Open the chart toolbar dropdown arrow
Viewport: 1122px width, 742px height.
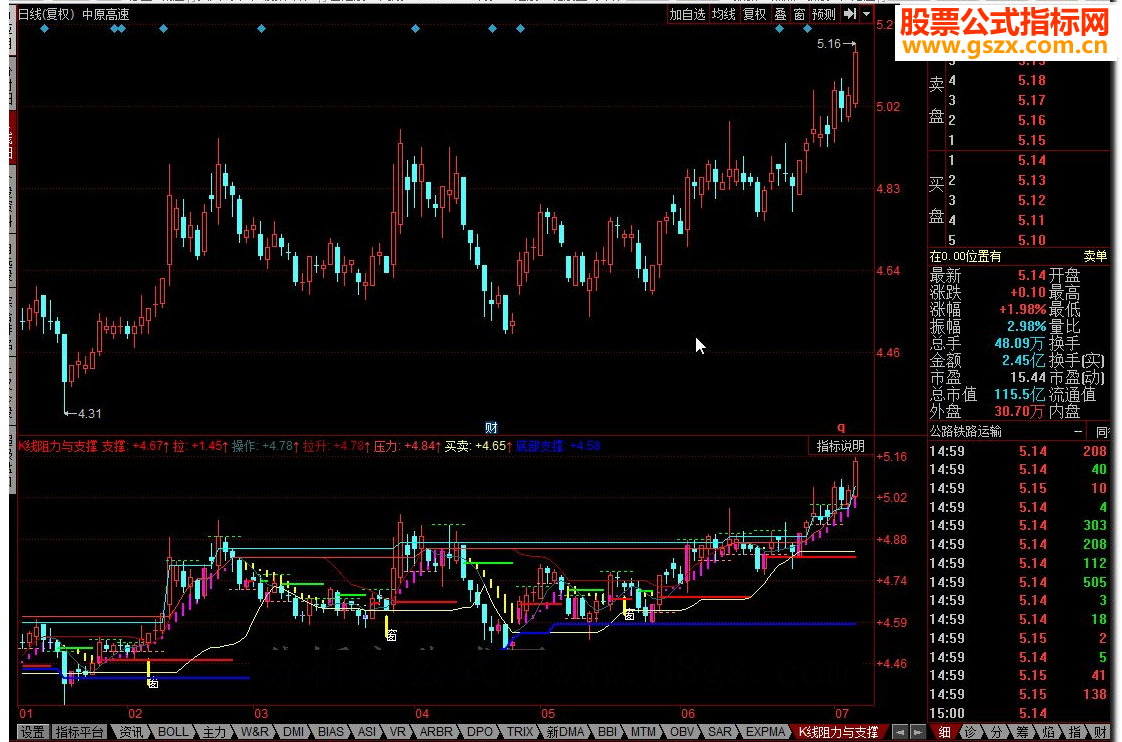864,14
